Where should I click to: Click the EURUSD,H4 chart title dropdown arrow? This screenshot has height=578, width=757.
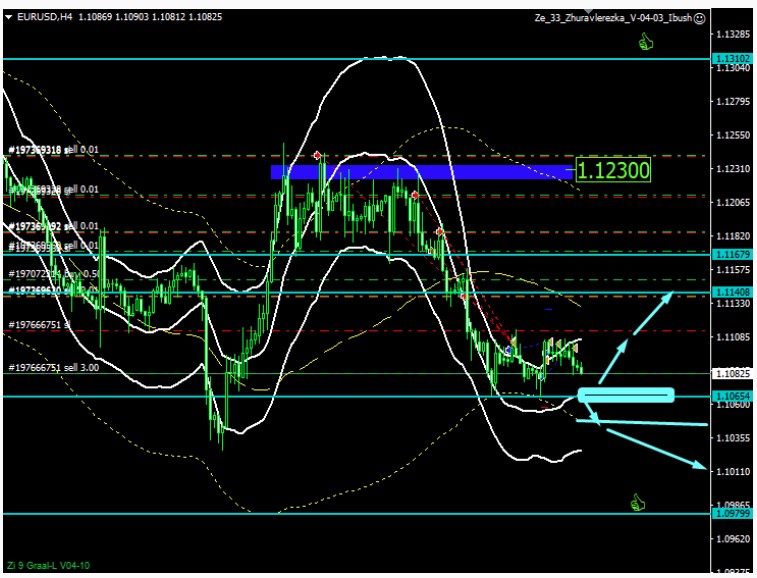pyautogui.click(x=10, y=17)
